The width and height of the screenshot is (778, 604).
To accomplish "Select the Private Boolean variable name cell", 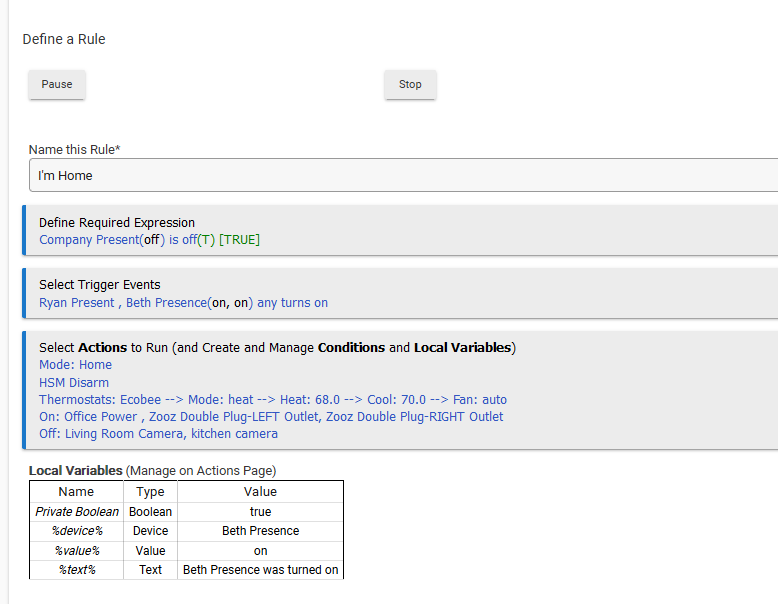I will pos(76,512).
